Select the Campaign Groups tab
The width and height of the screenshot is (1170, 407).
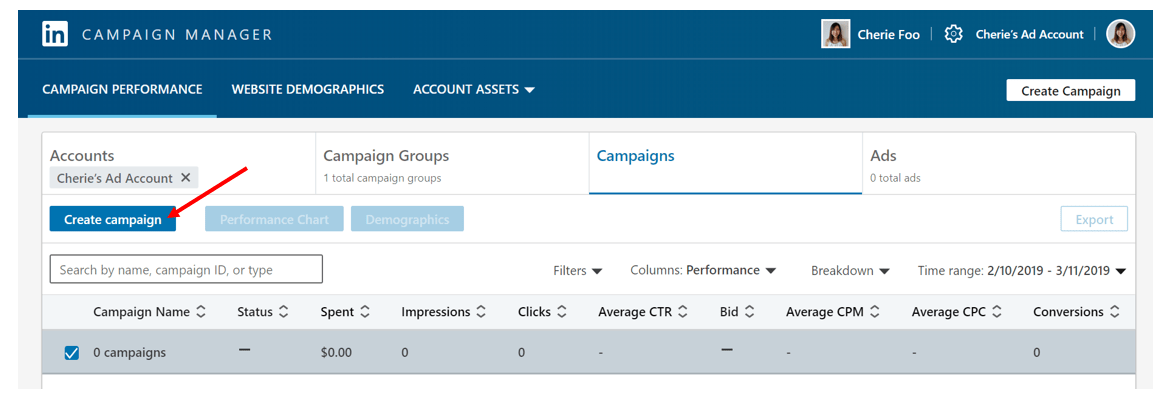click(452, 164)
